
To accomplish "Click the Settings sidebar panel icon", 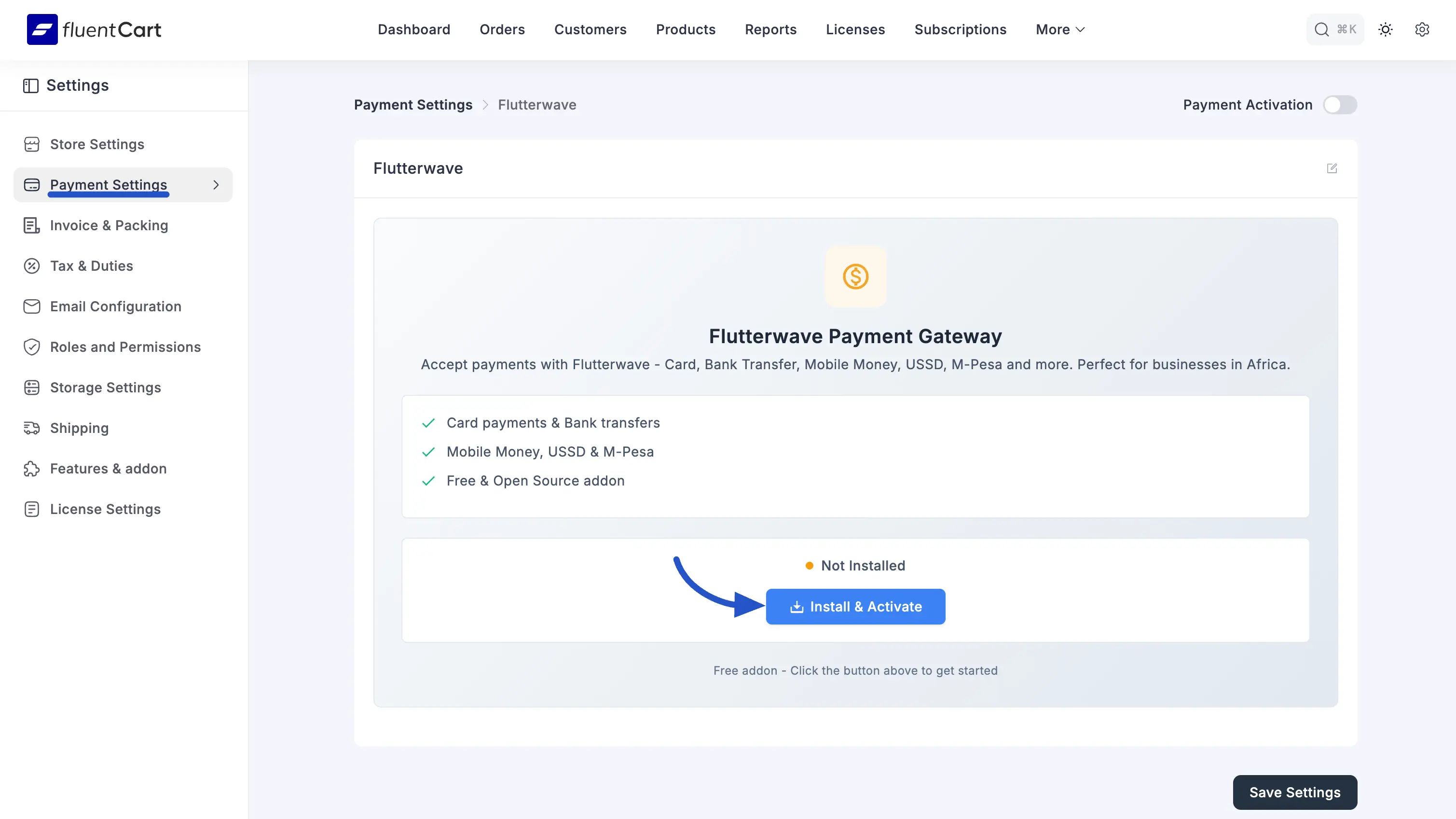I will [x=30, y=85].
